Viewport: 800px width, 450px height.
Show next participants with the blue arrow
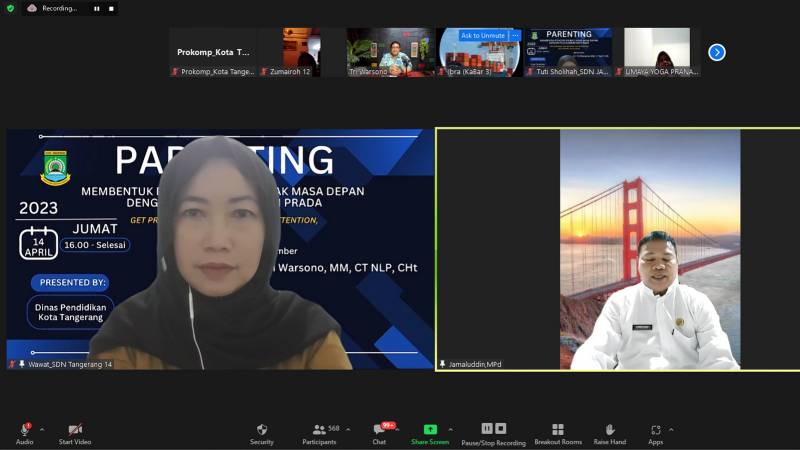click(x=717, y=52)
